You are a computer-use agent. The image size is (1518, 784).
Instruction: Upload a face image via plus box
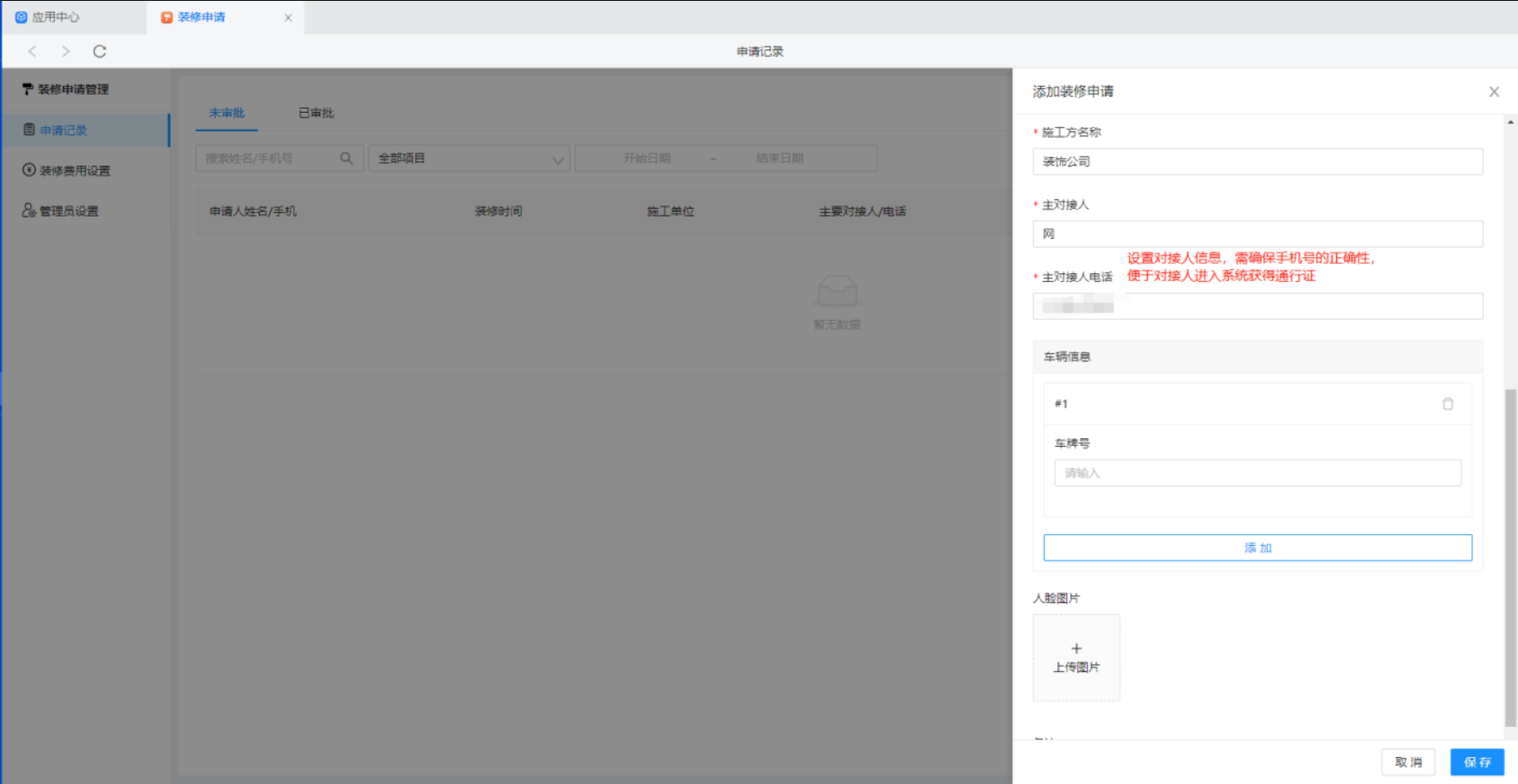1076,657
